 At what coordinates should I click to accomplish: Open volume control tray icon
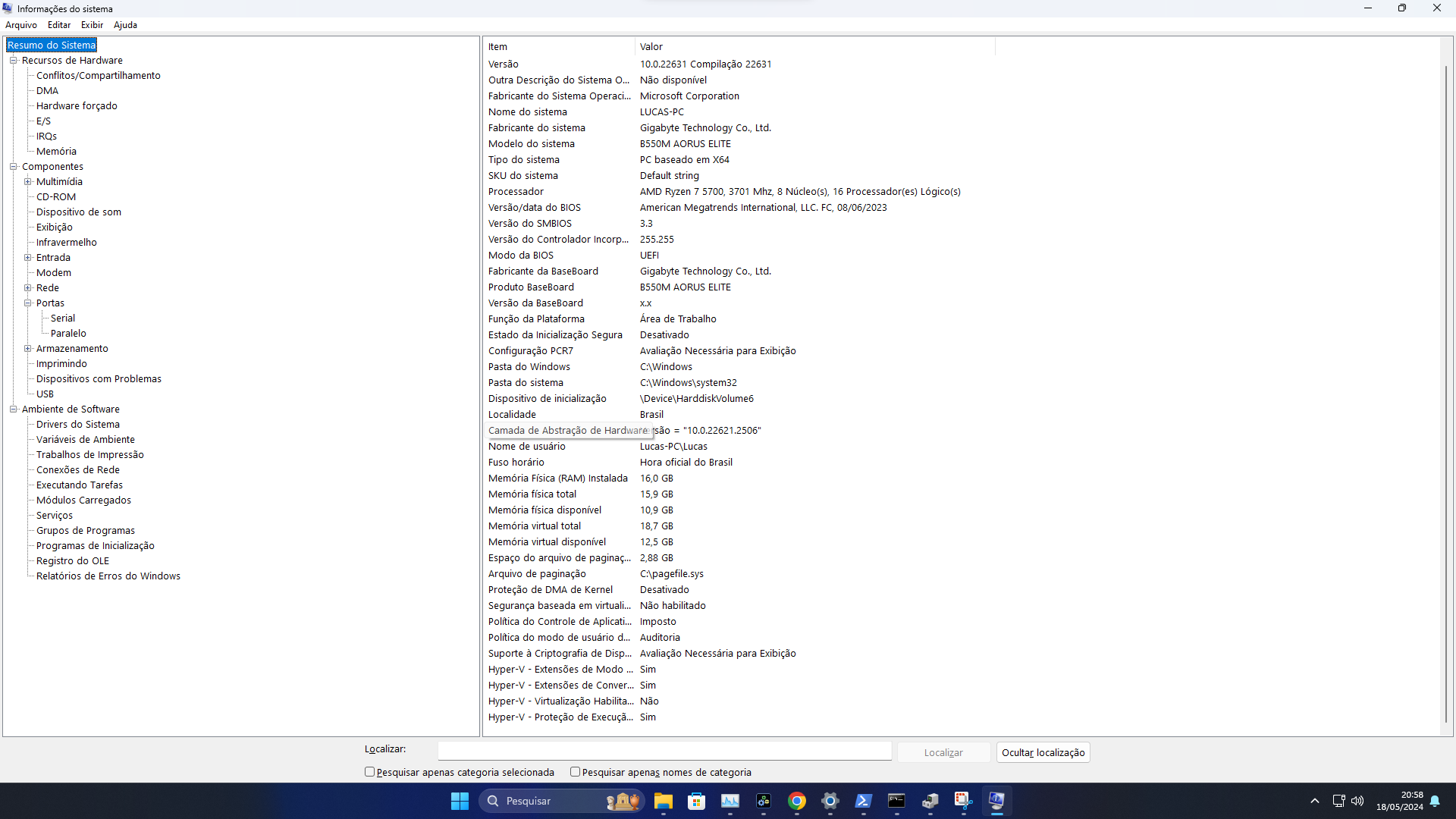point(1357,801)
